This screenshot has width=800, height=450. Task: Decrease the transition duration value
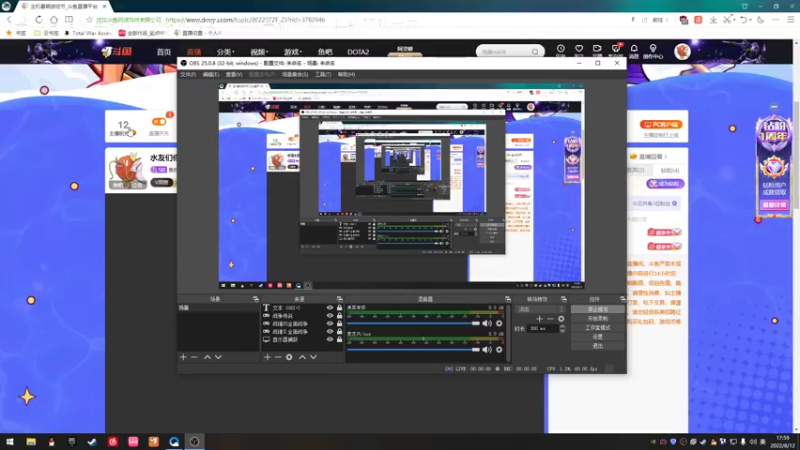(x=562, y=331)
